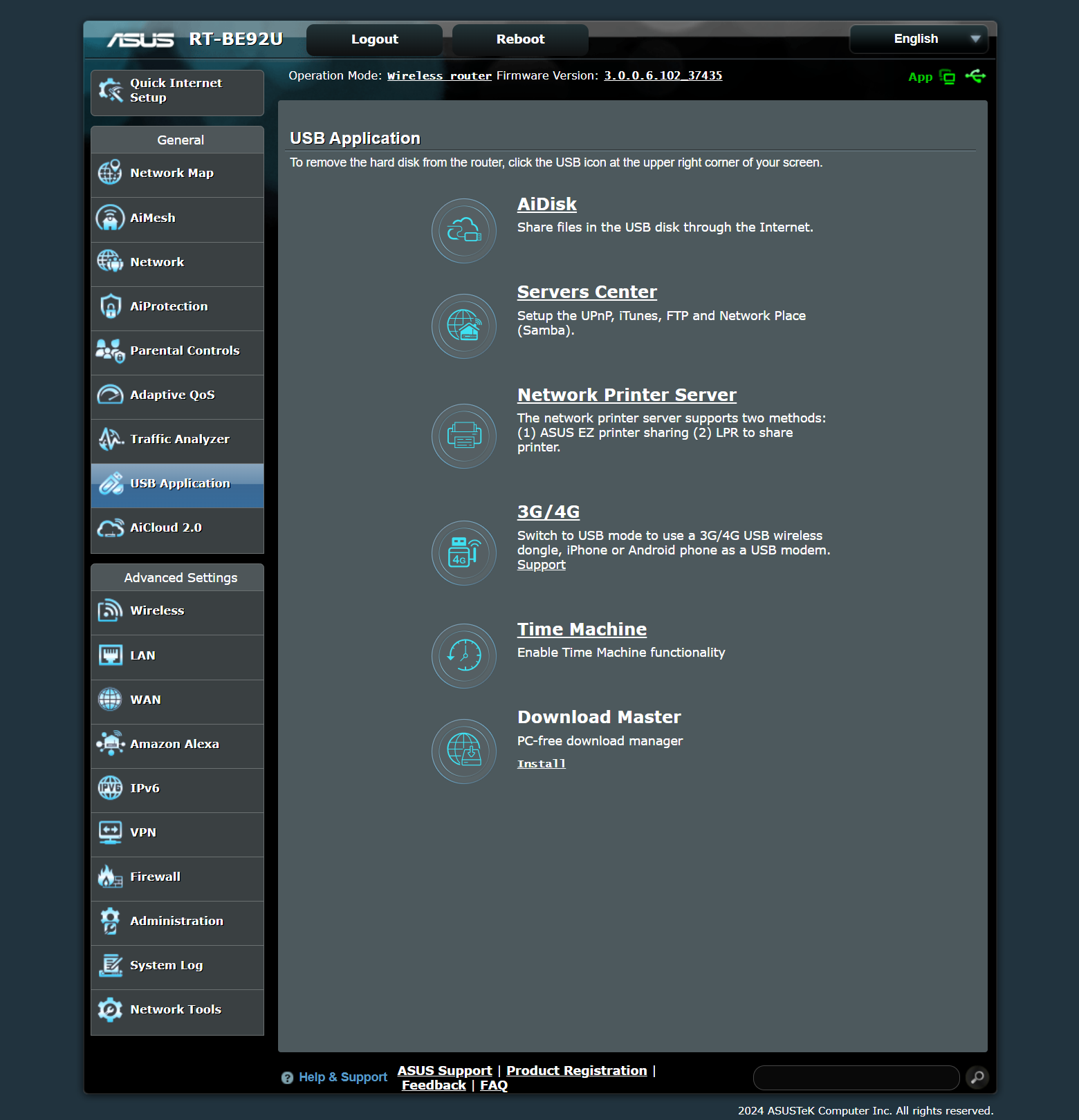Click the IPv6 badge icon
The image size is (1079, 1120).
(110, 788)
